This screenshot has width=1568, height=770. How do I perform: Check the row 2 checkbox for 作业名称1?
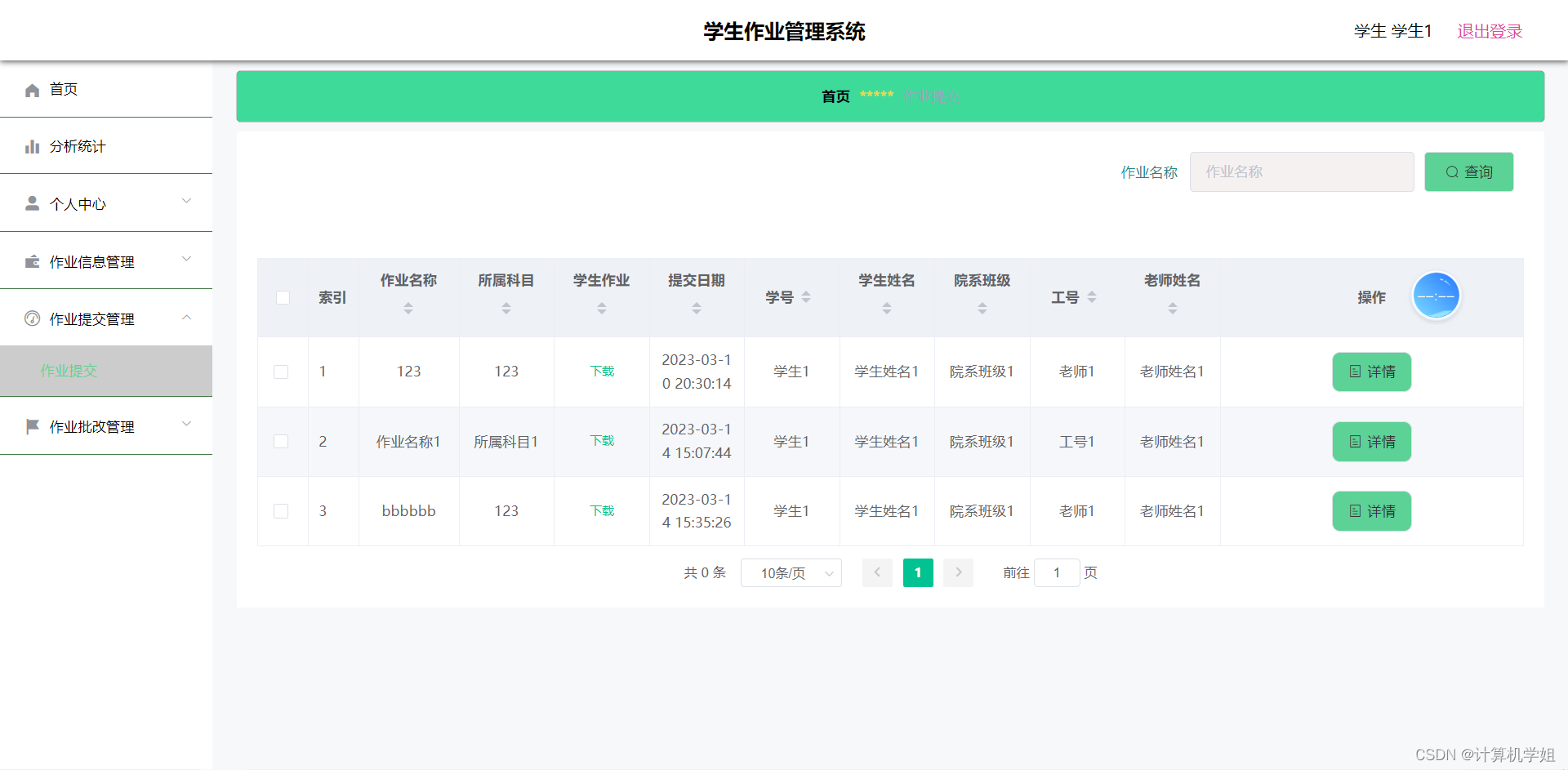[281, 442]
